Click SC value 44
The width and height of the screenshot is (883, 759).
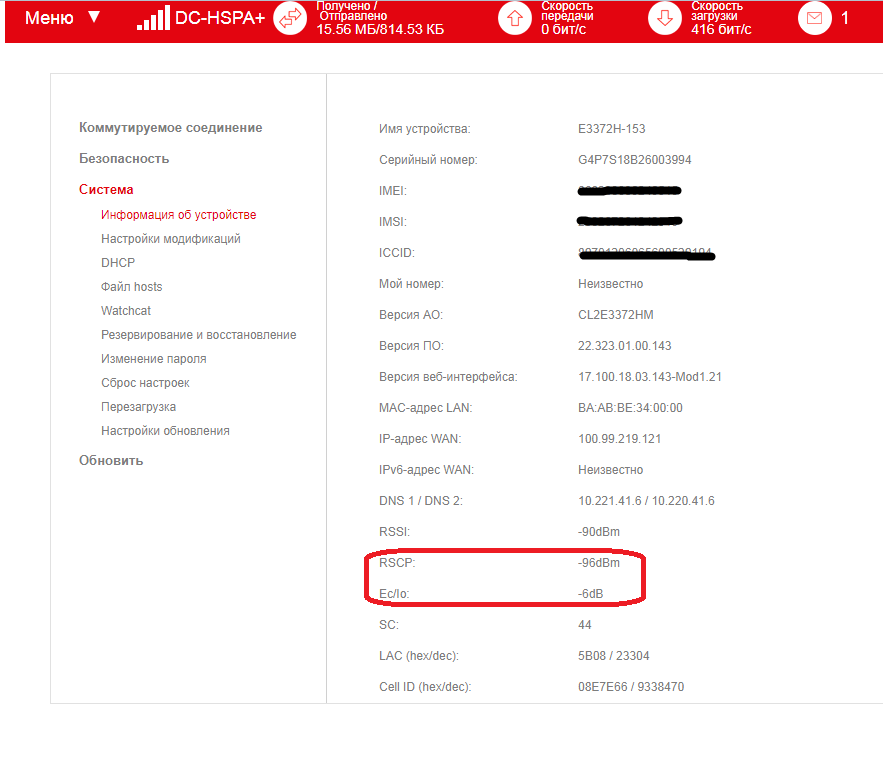(x=585, y=624)
